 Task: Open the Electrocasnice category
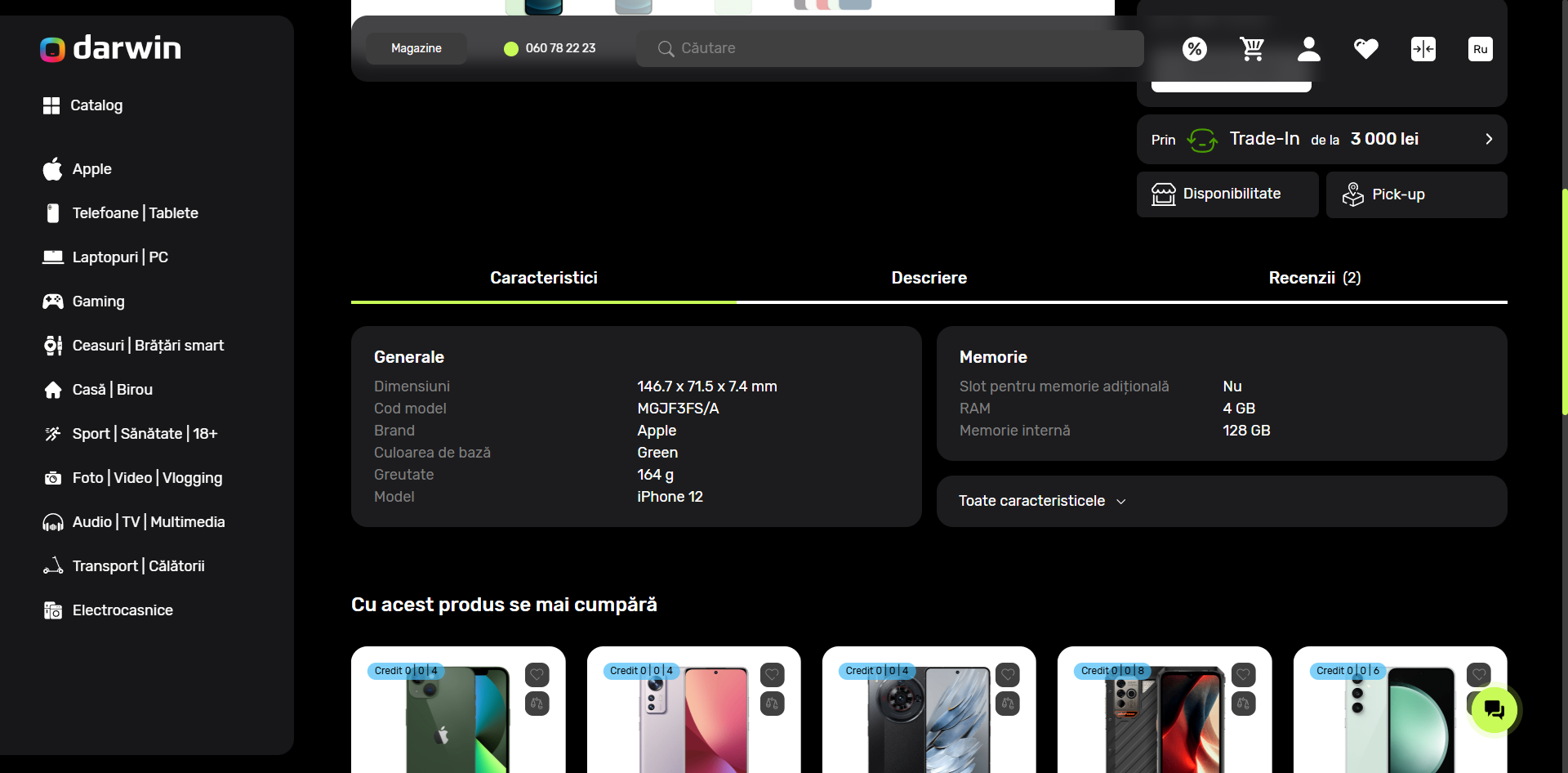(x=107, y=610)
